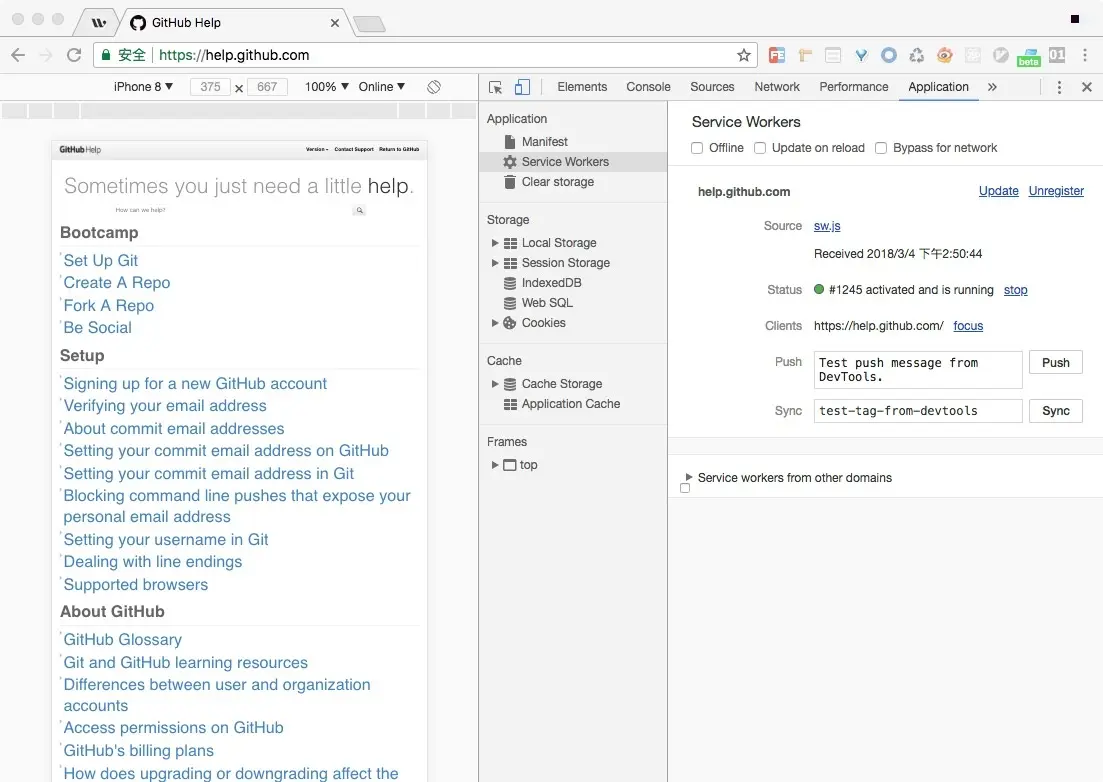This screenshot has width=1103, height=782.
Task: Open the Manifest section
Action: pos(544,141)
